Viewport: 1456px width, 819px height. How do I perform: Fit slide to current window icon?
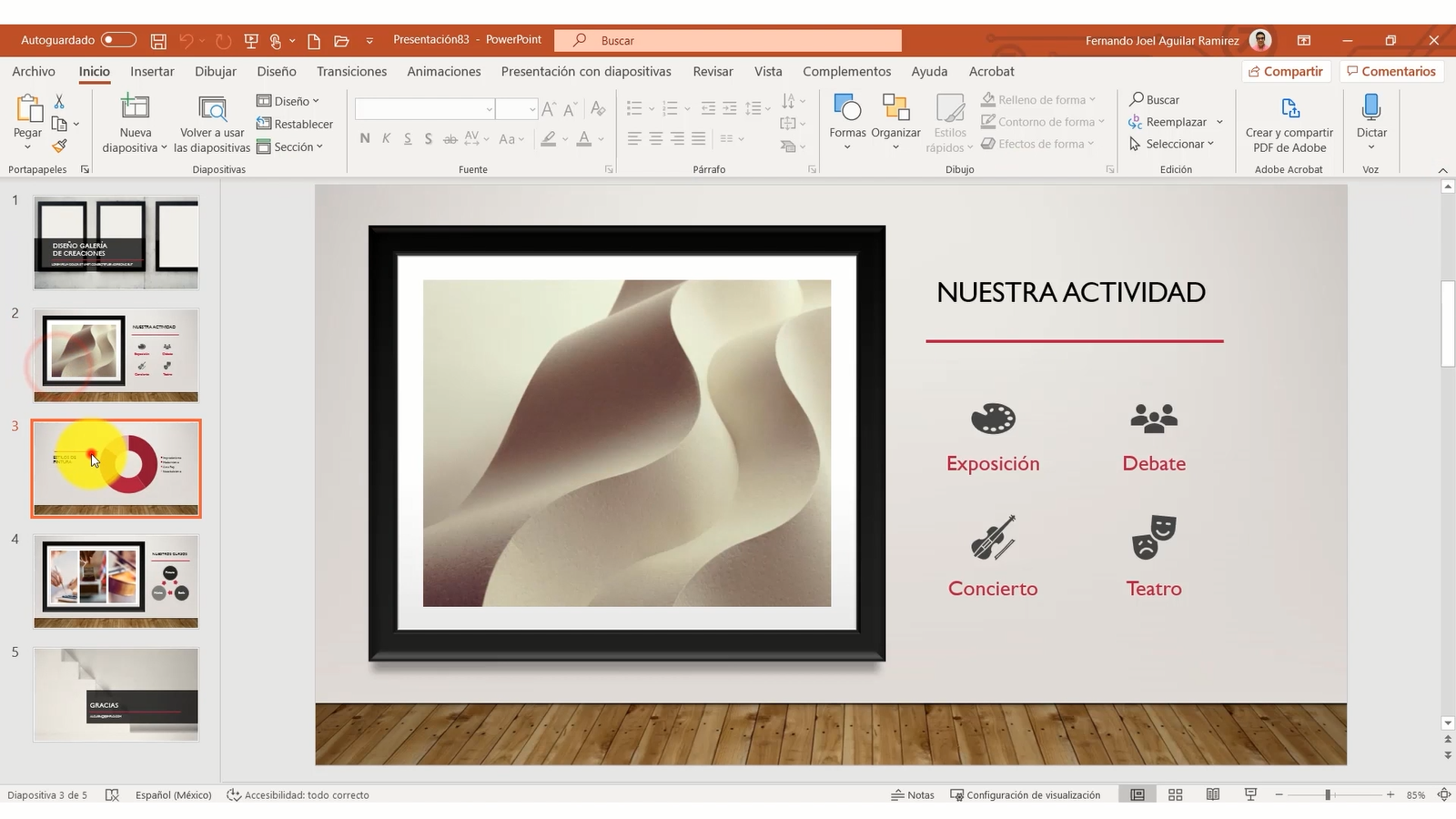[x=1443, y=794]
